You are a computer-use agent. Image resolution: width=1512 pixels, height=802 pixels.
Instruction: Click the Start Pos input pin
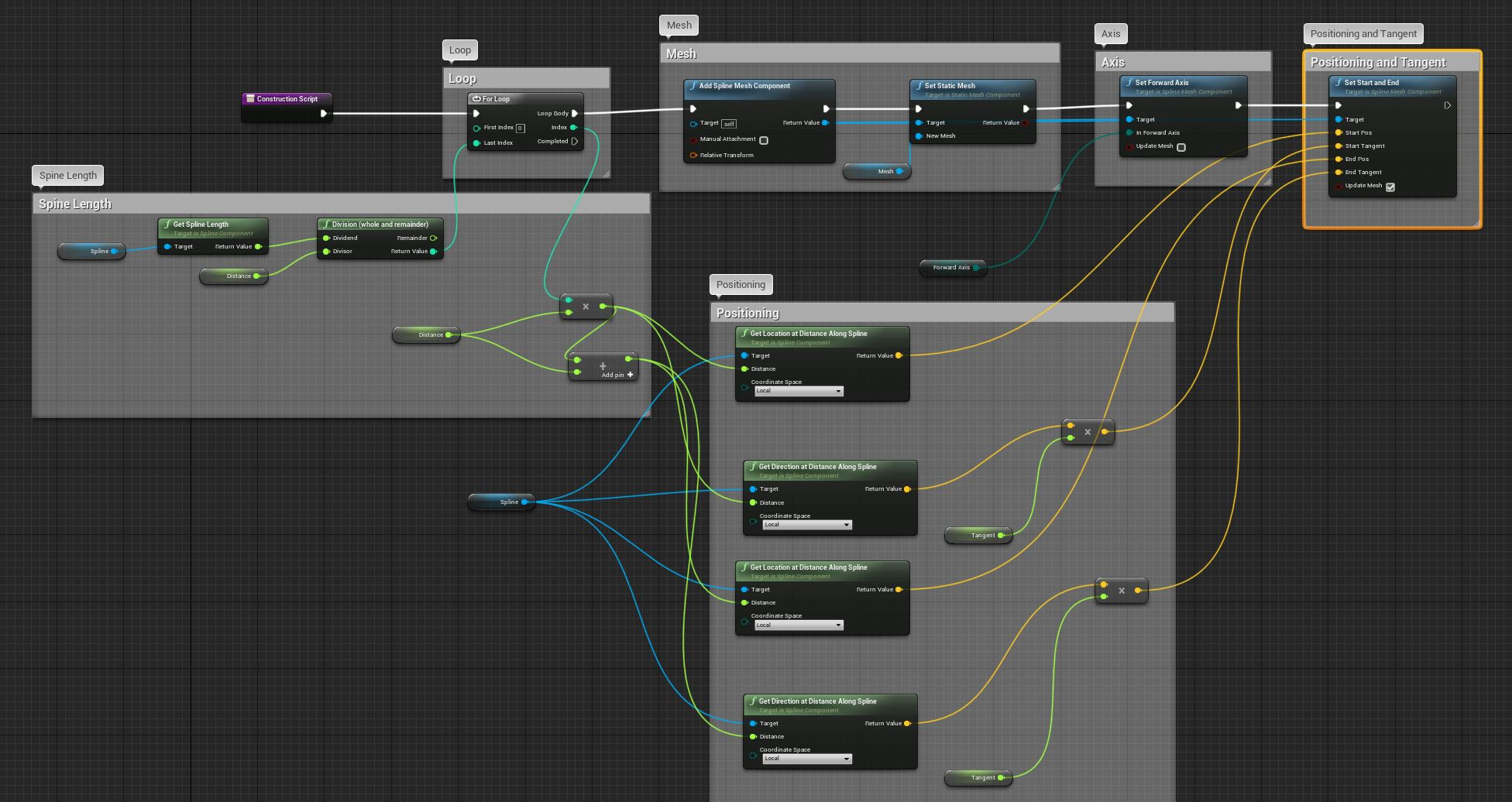[1338, 133]
